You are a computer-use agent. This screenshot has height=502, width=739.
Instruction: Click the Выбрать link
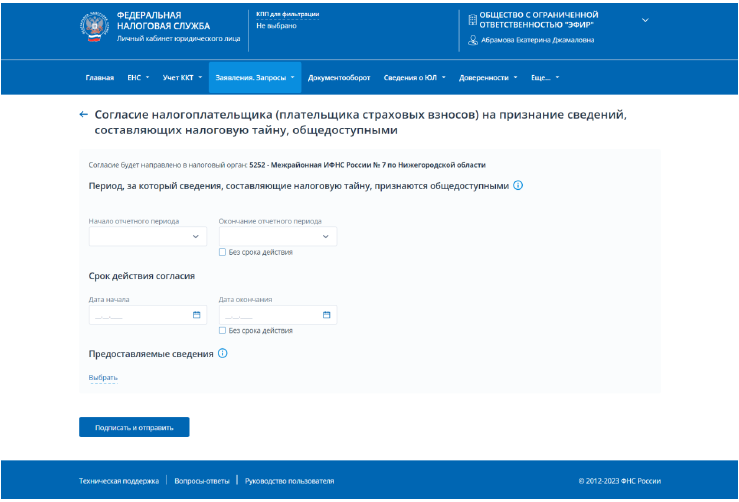click(103, 378)
